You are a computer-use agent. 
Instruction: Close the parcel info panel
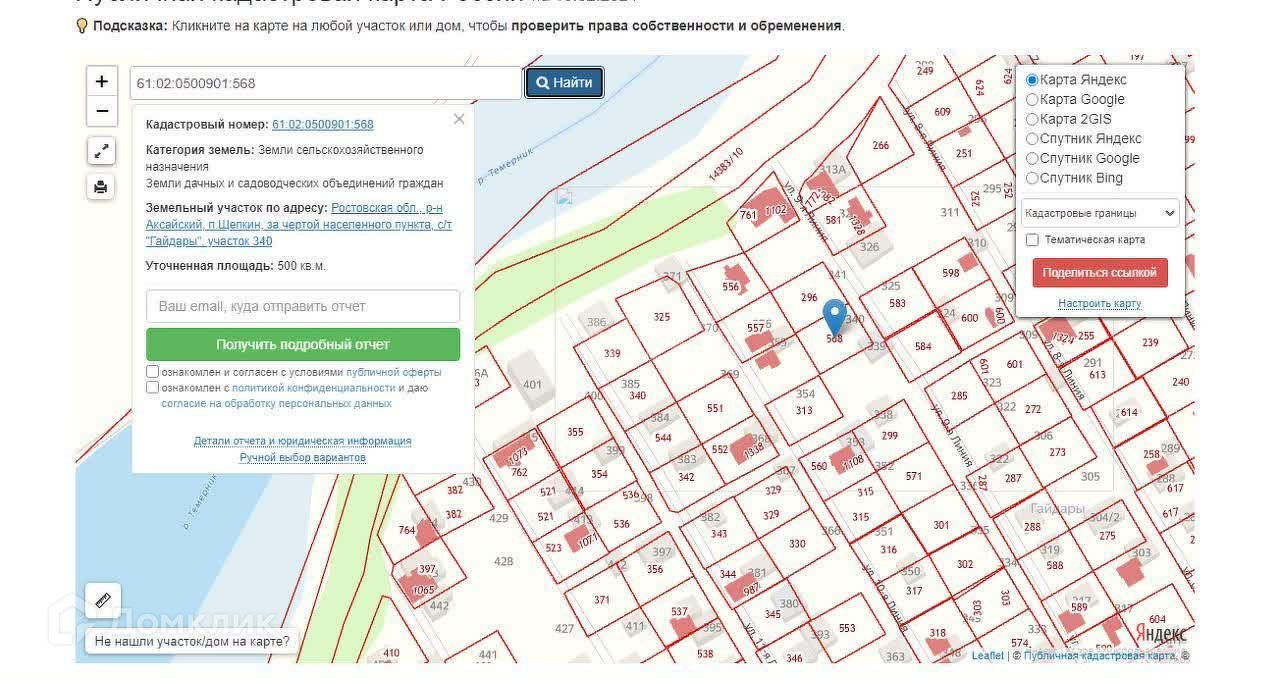point(458,119)
